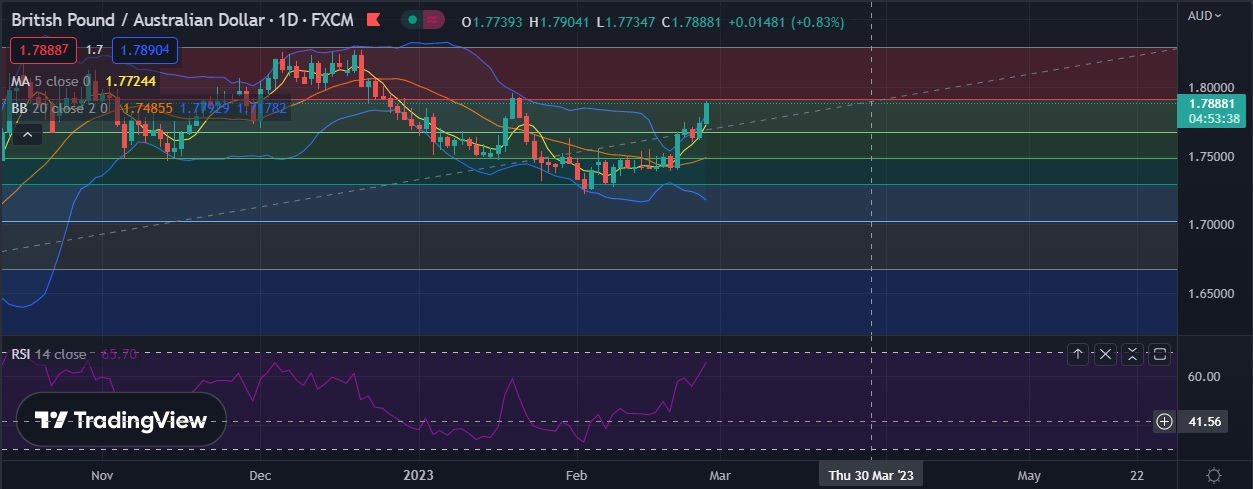1253x489 pixels.
Task: Click the current price label 1.78881
Action: 1212,103
